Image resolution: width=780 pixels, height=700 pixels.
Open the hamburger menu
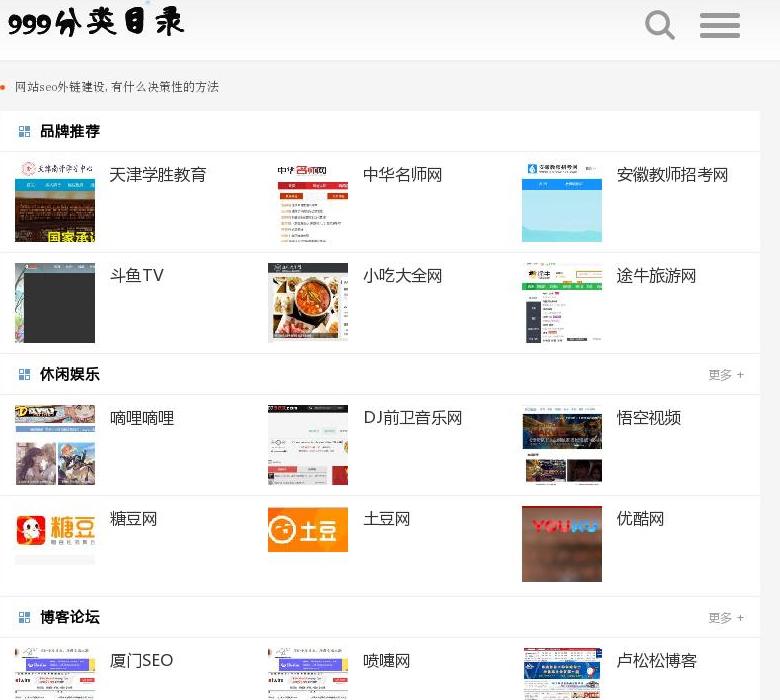pyautogui.click(x=720, y=25)
